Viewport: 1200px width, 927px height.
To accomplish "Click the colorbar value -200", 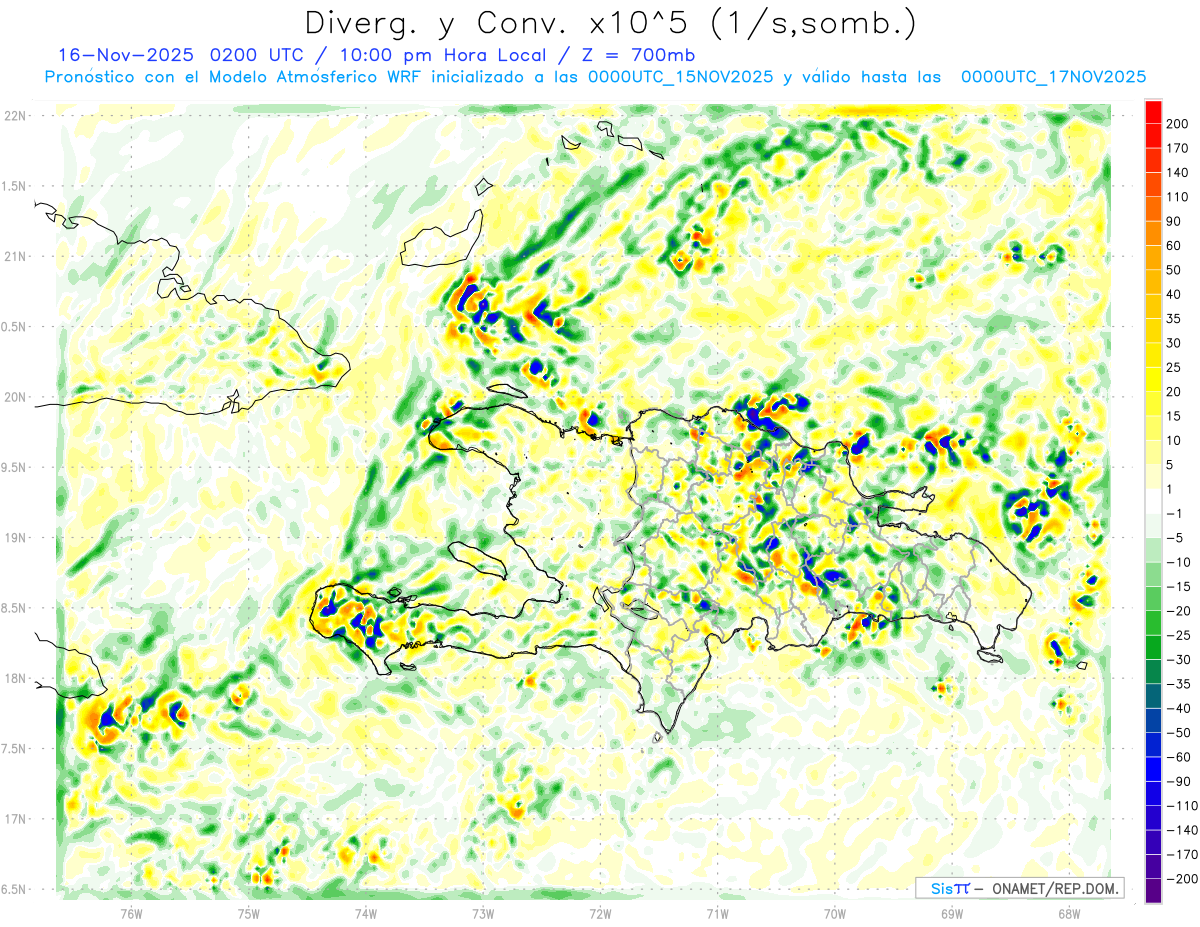I will coord(1182,879).
